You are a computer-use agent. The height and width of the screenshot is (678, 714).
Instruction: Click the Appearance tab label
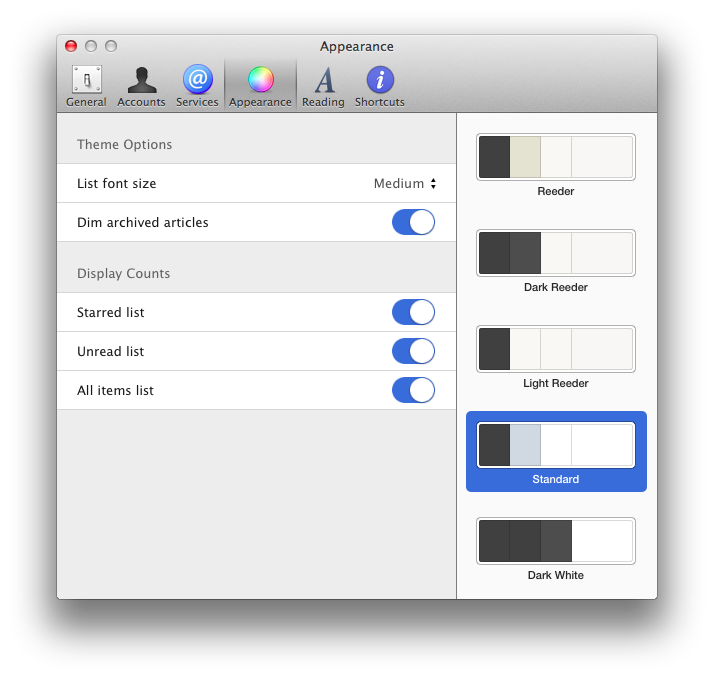260,102
